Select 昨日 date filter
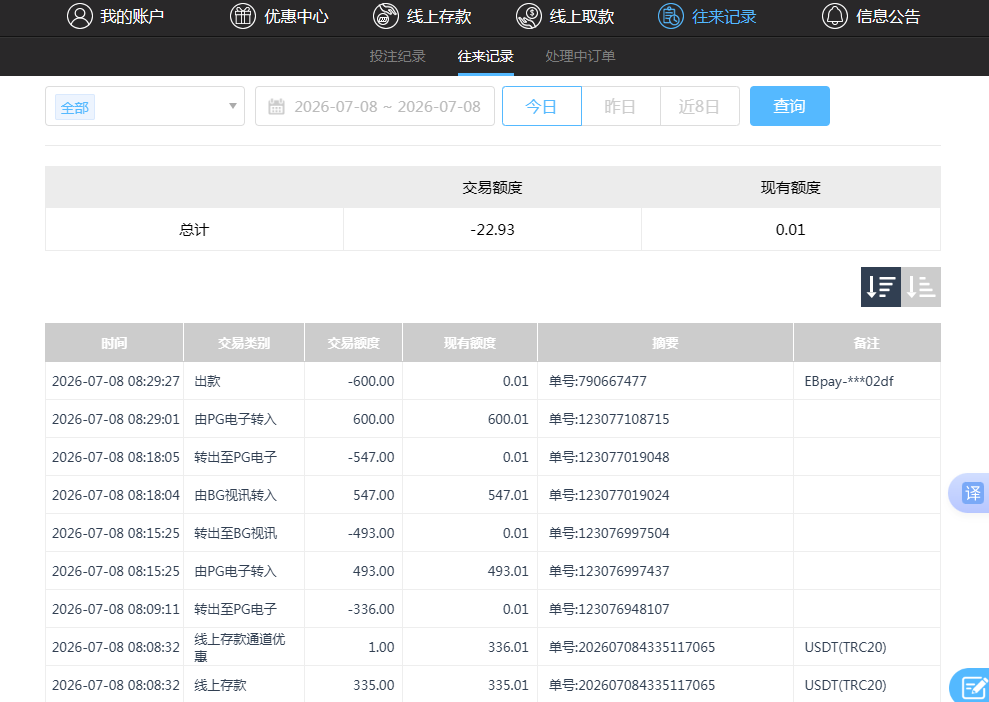989x702 pixels. (x=621, y=106)
